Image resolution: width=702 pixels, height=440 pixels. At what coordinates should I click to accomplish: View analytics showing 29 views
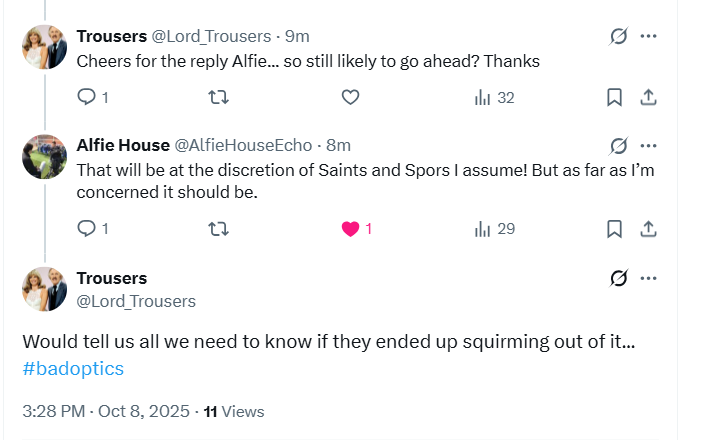click(494, 228)
